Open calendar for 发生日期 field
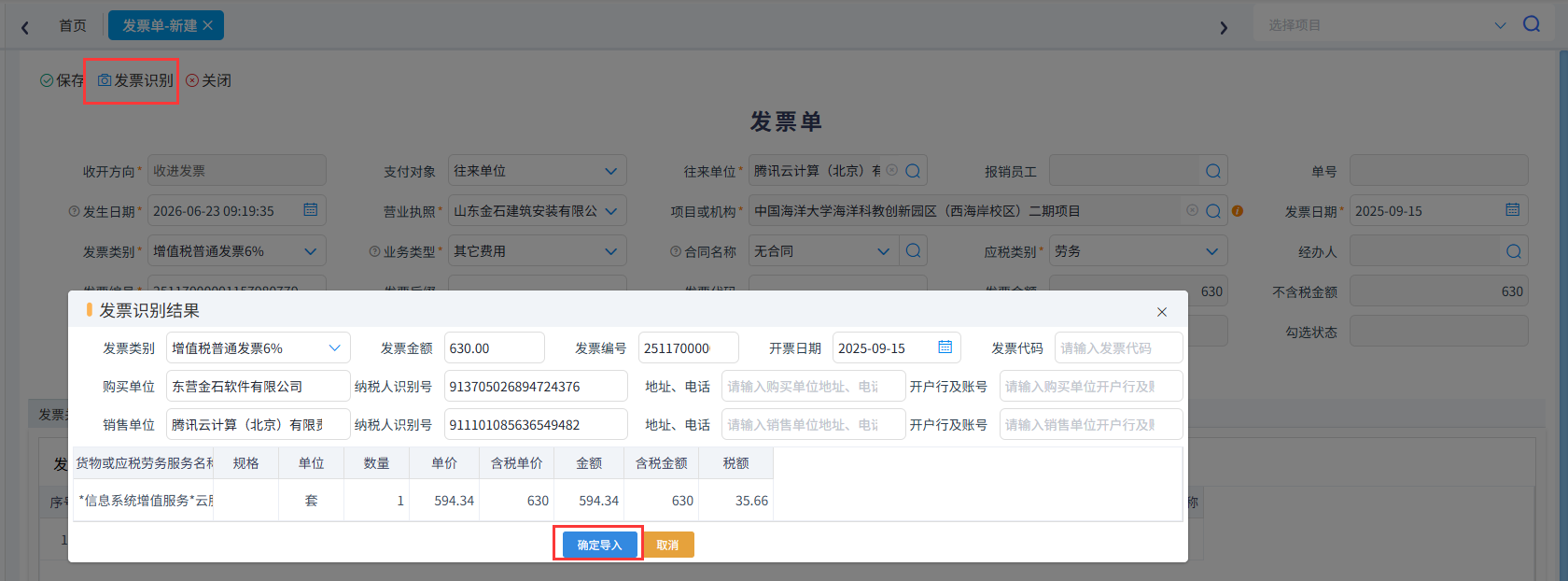Image resolution: width=1568 pixels, height=581 pixels. pos(311,210)
